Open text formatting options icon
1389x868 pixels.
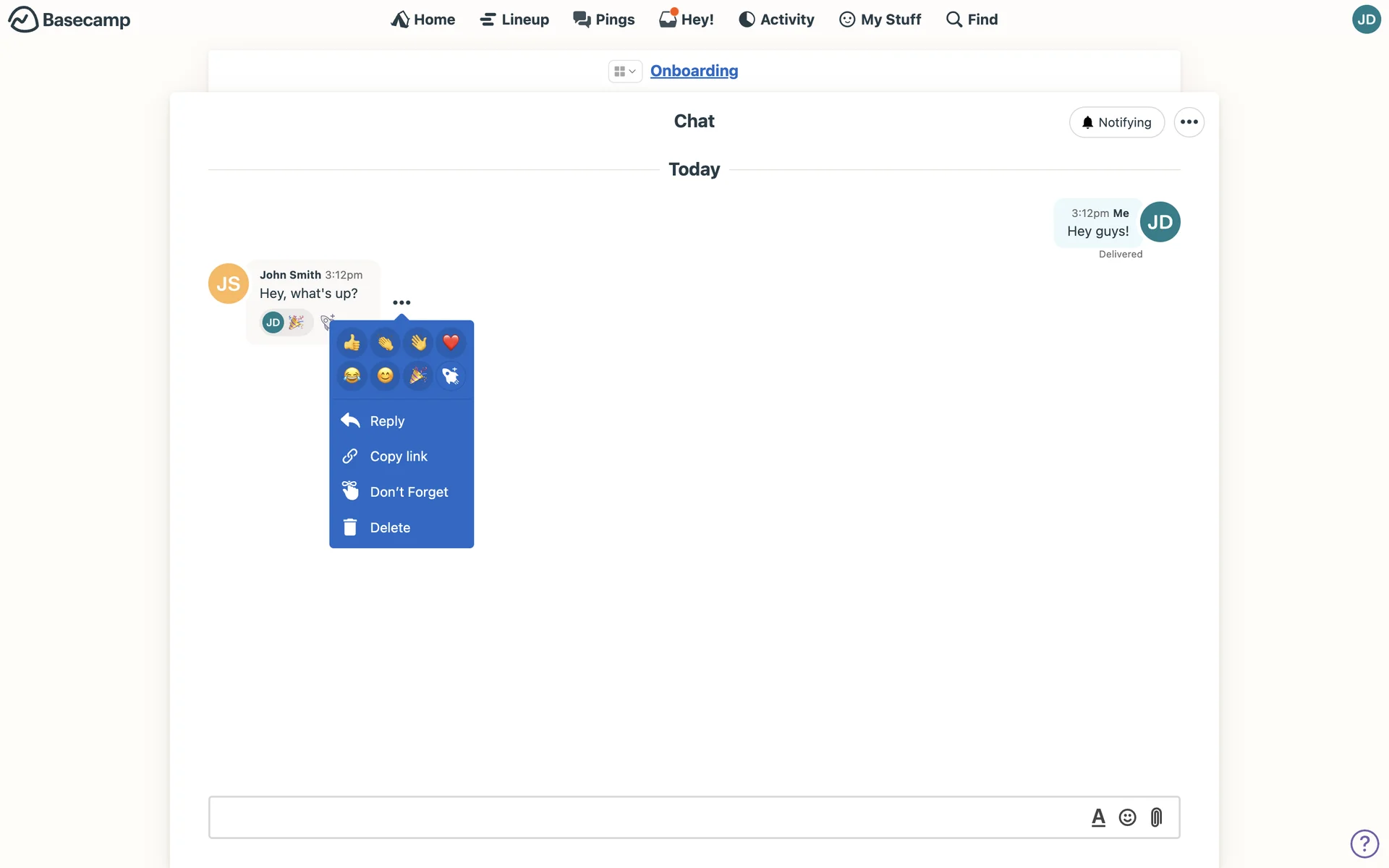(1098, 817)
